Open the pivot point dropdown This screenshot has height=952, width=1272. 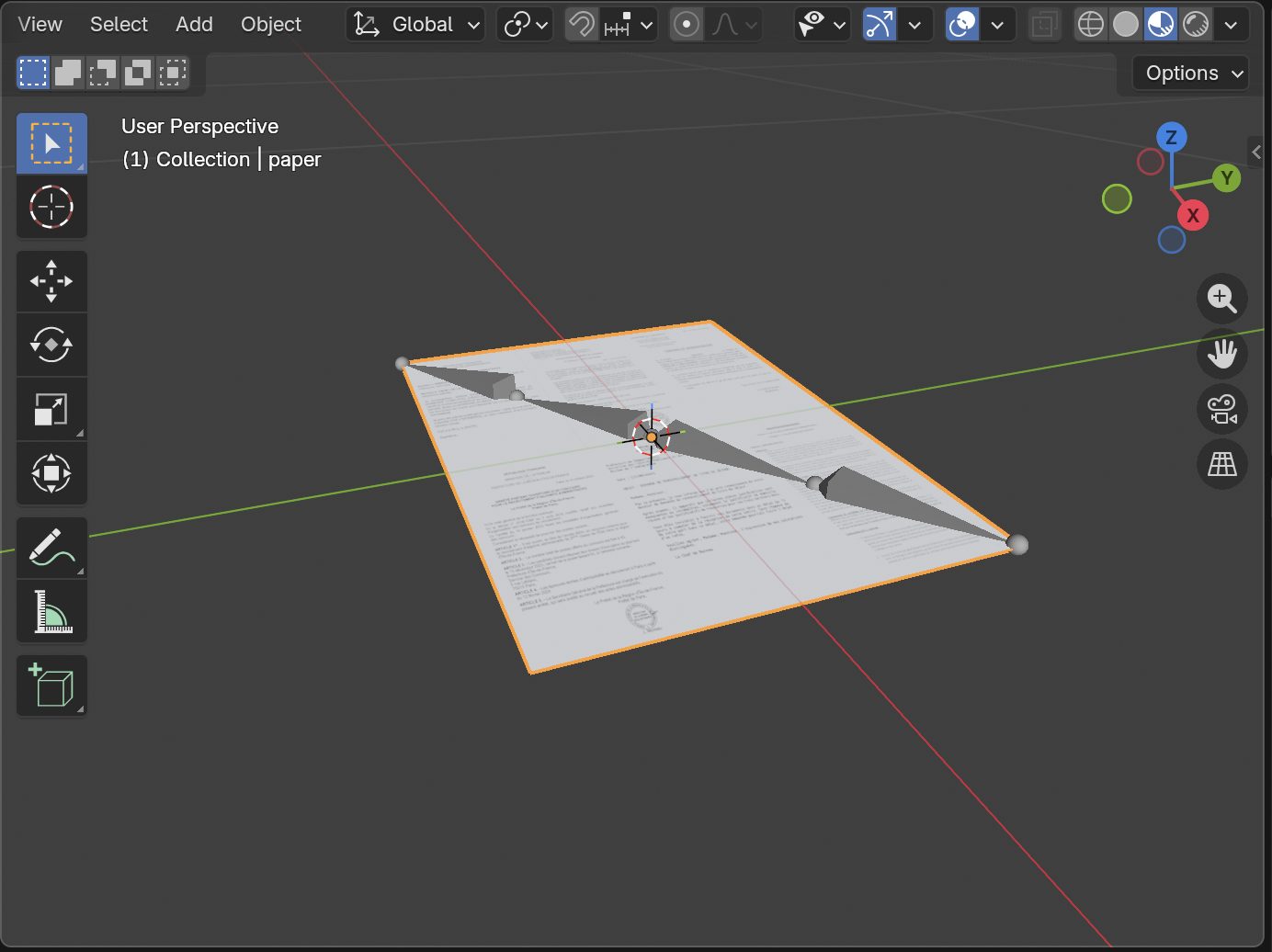point(525,25)
